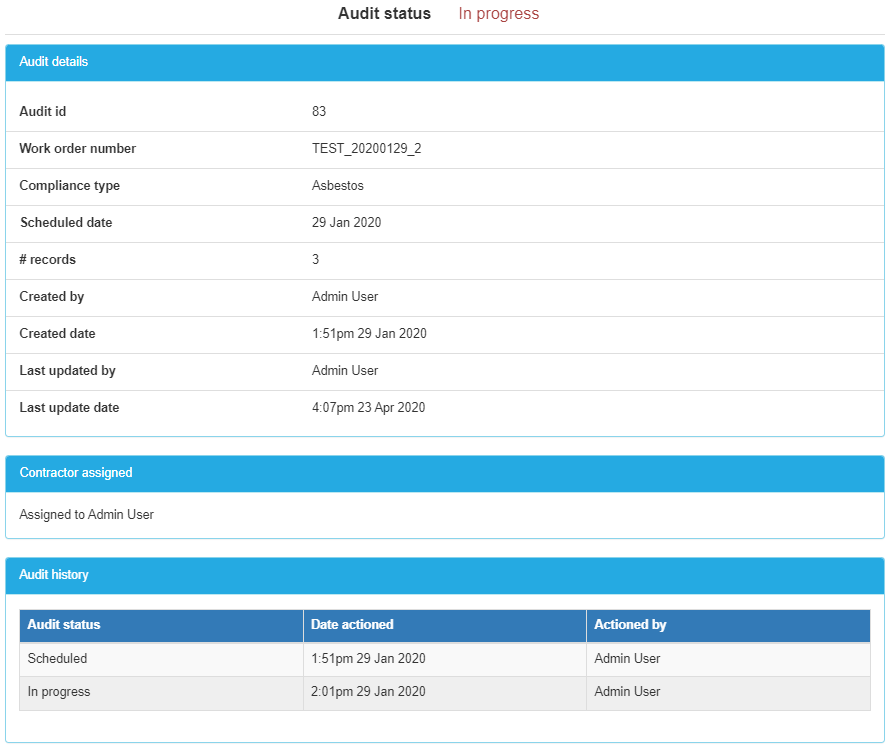Screen dimensions: 893x751
Task: Click the Audit status page title
Action: tap(384, 14)
